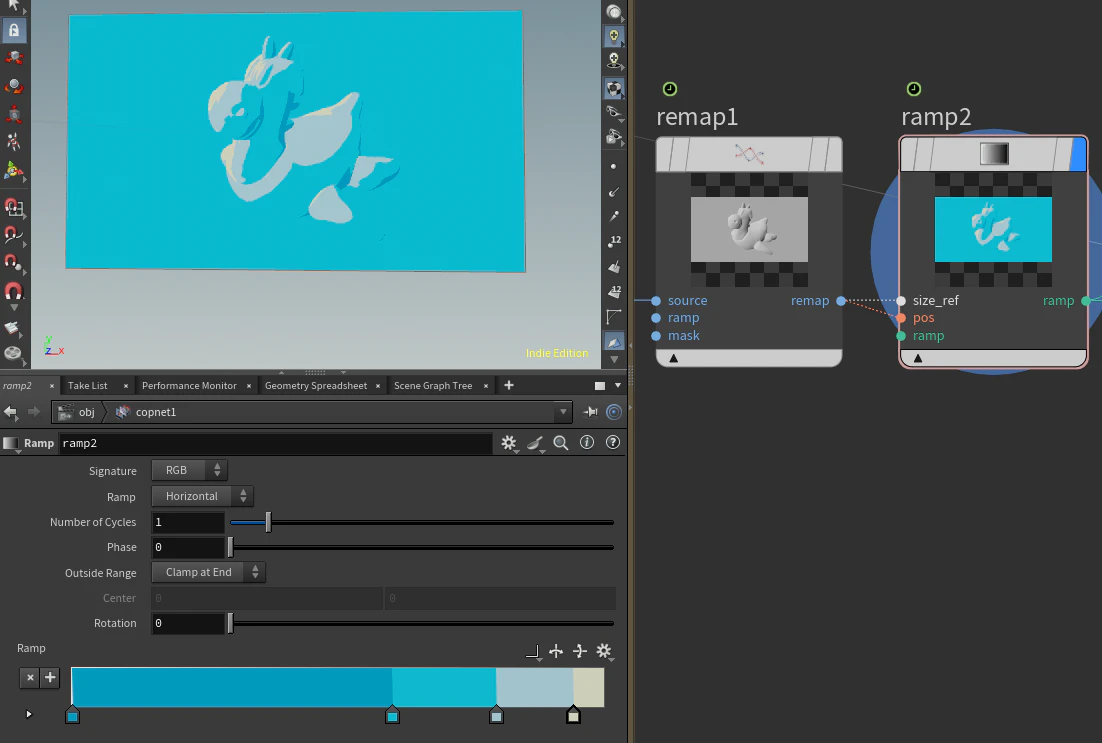The width and height of the screenshot is (1102, 743).
Task: Toggle display points dot icon
Action: [x=614, y=167]
